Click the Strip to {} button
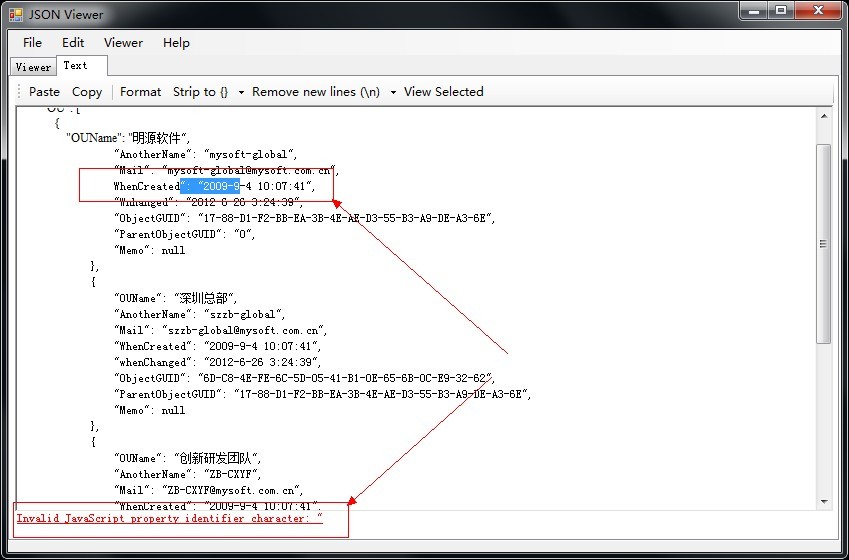 (x=201, y=92)
